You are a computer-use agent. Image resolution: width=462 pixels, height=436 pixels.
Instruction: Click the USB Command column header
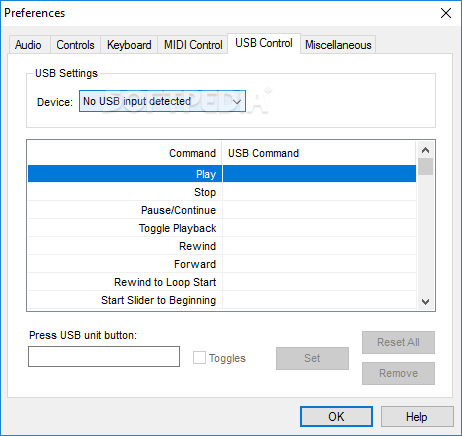(319, 153)
